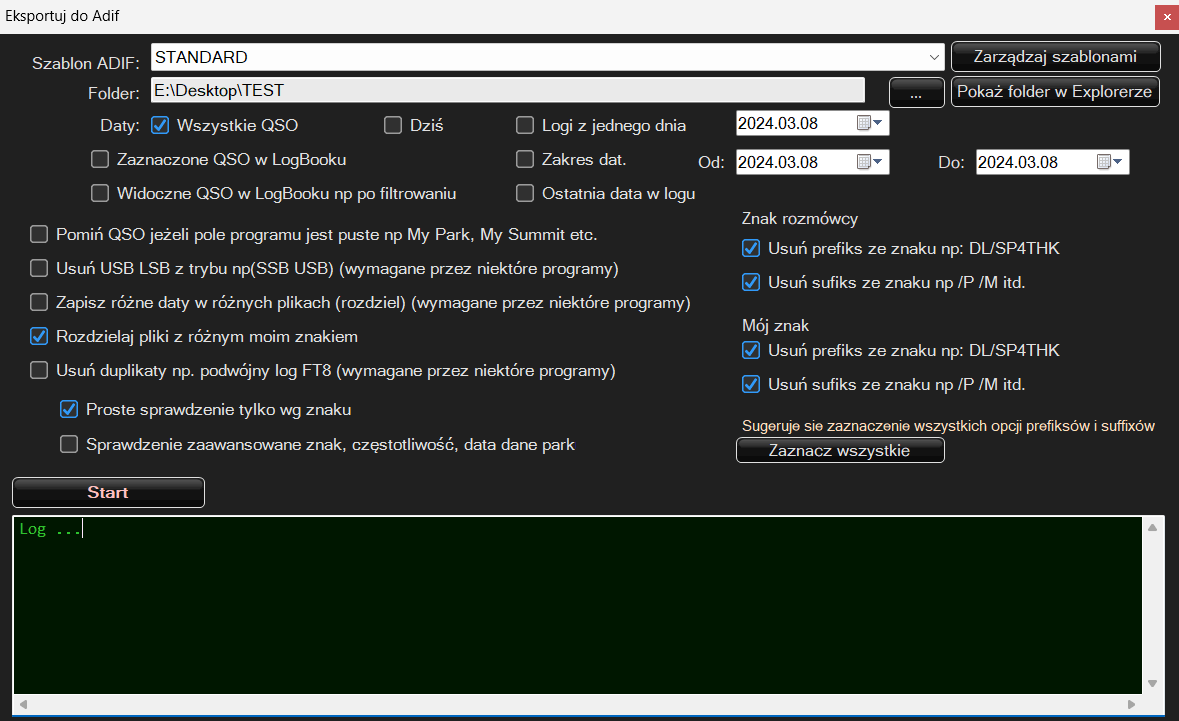
Task: Open calendar picker for the Do date
Action: click(1110, 162)
